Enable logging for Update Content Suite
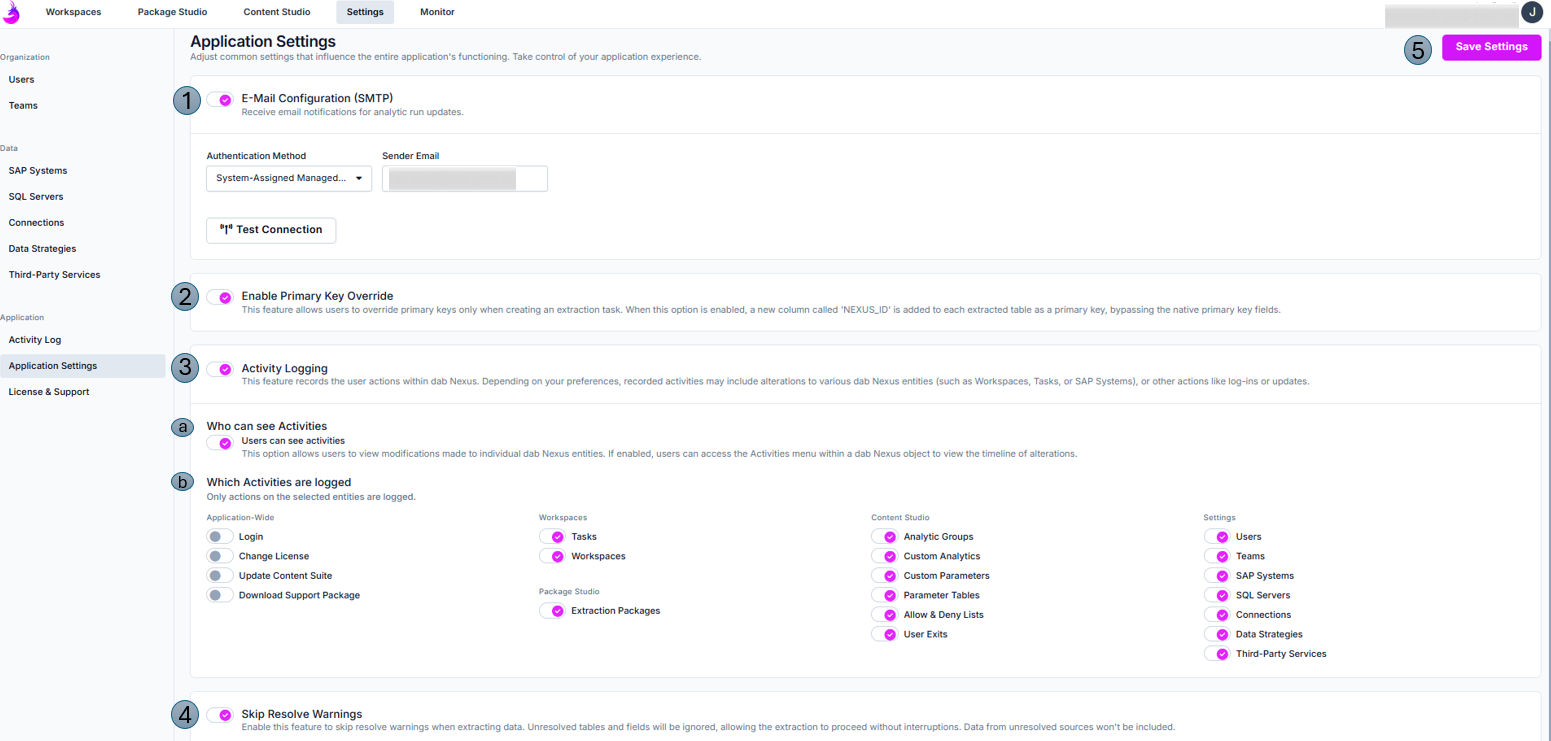1551x741 pixels. click(220, 576)
